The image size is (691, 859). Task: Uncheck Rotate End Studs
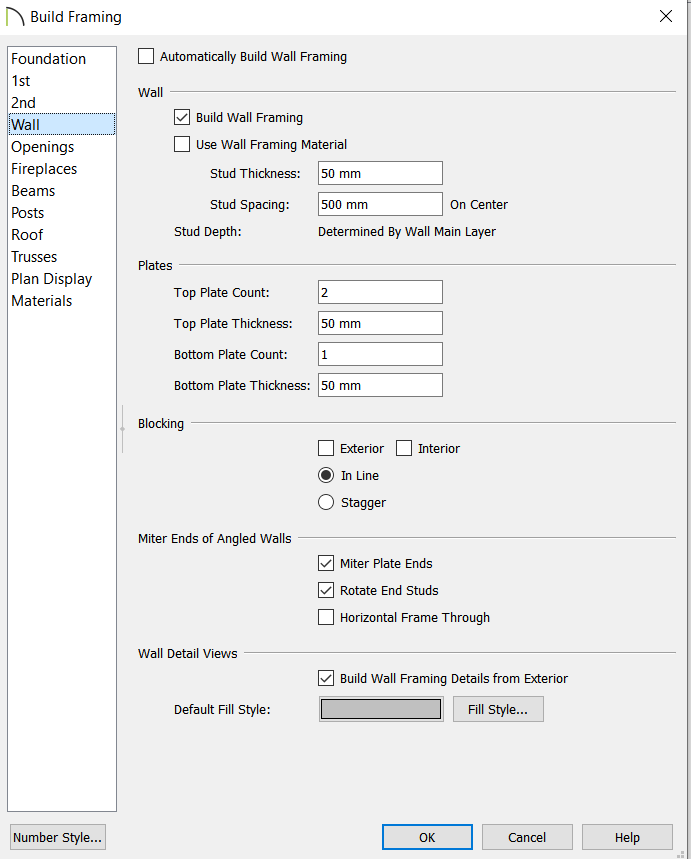tap(326, 590)
